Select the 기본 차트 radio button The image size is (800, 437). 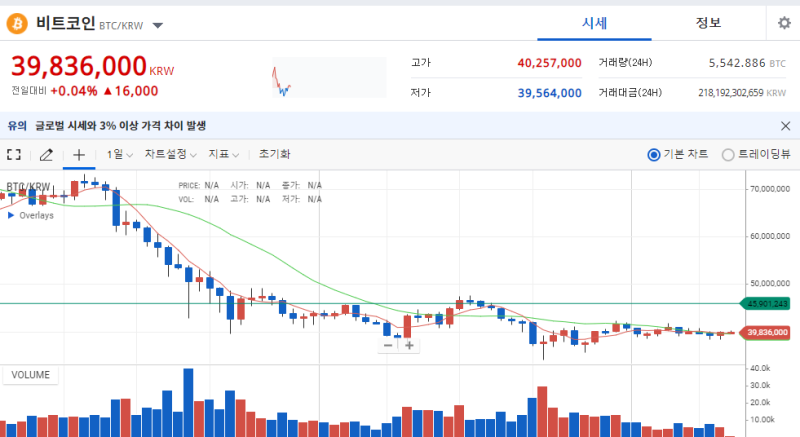click(654, 155)
